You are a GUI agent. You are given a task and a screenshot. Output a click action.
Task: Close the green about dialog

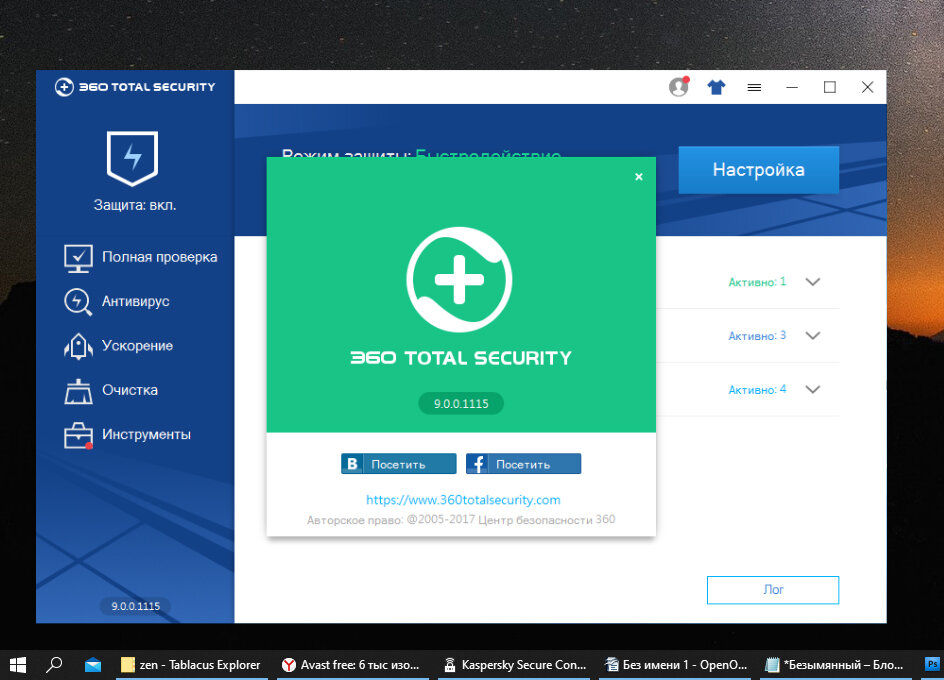(x=639, y=176)
